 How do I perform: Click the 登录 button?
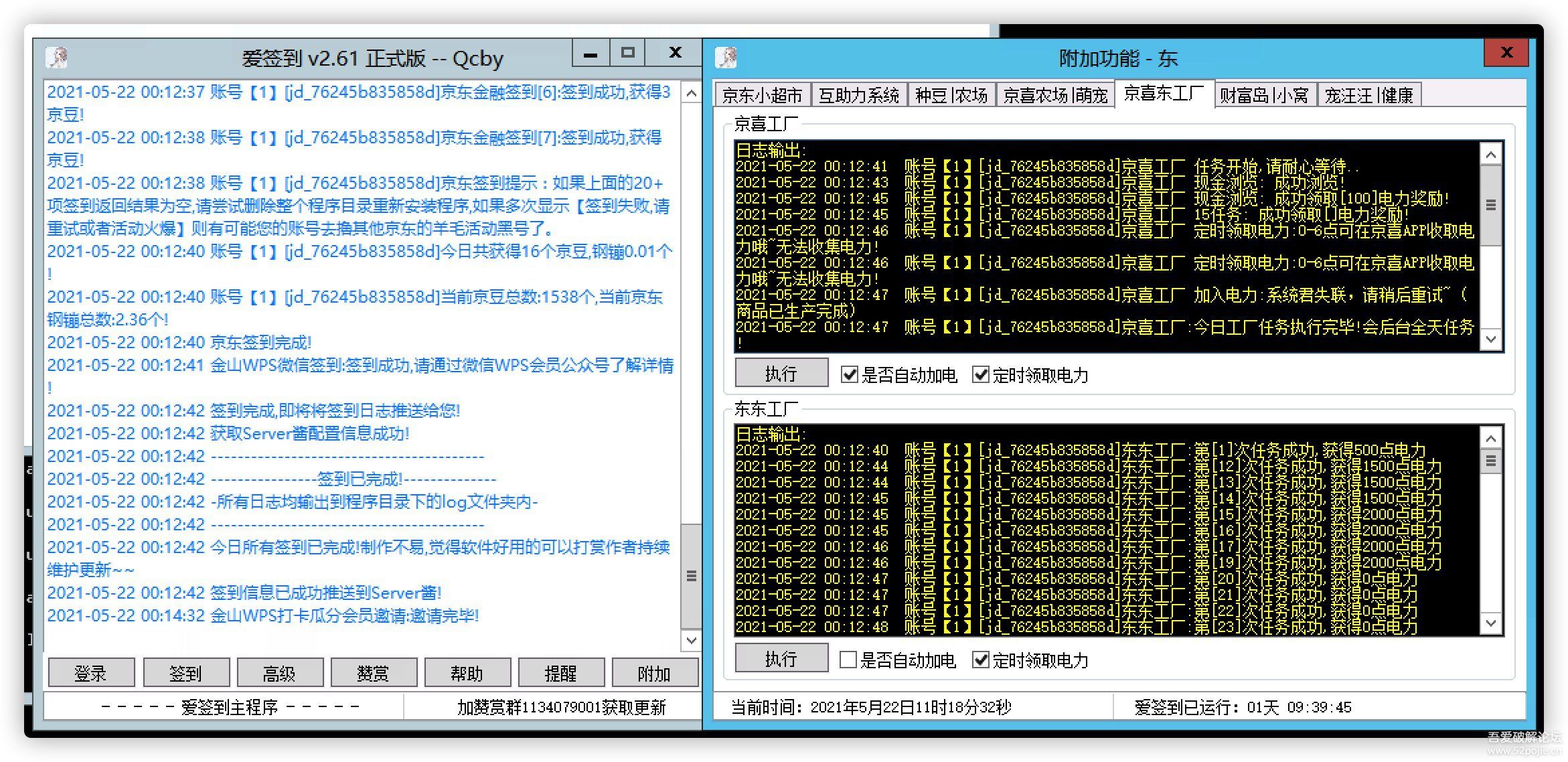(91, 673)
